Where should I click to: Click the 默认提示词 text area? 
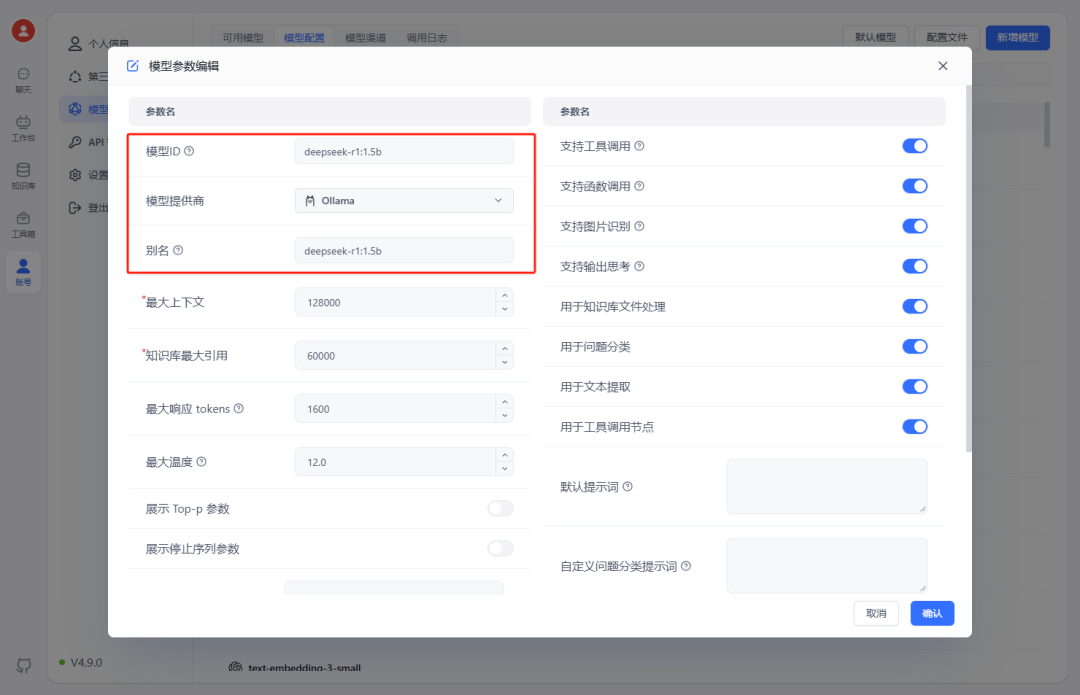click(827, 486)
